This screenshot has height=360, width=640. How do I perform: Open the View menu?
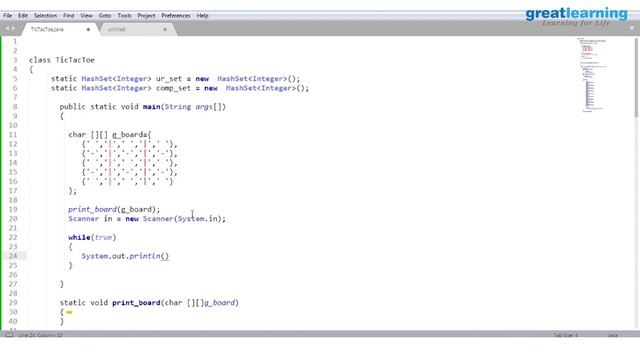pos(86,16)
